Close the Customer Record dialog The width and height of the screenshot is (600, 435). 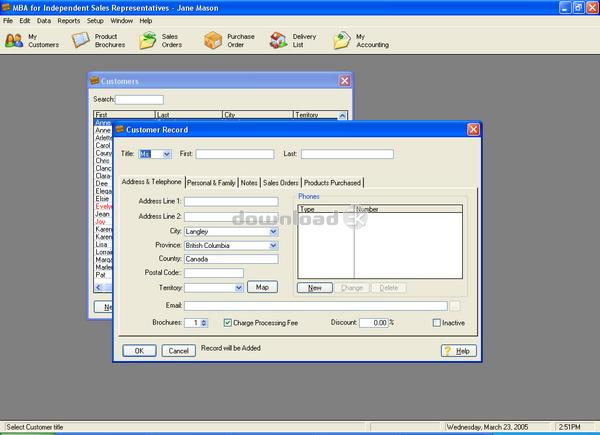pos(473,129)
